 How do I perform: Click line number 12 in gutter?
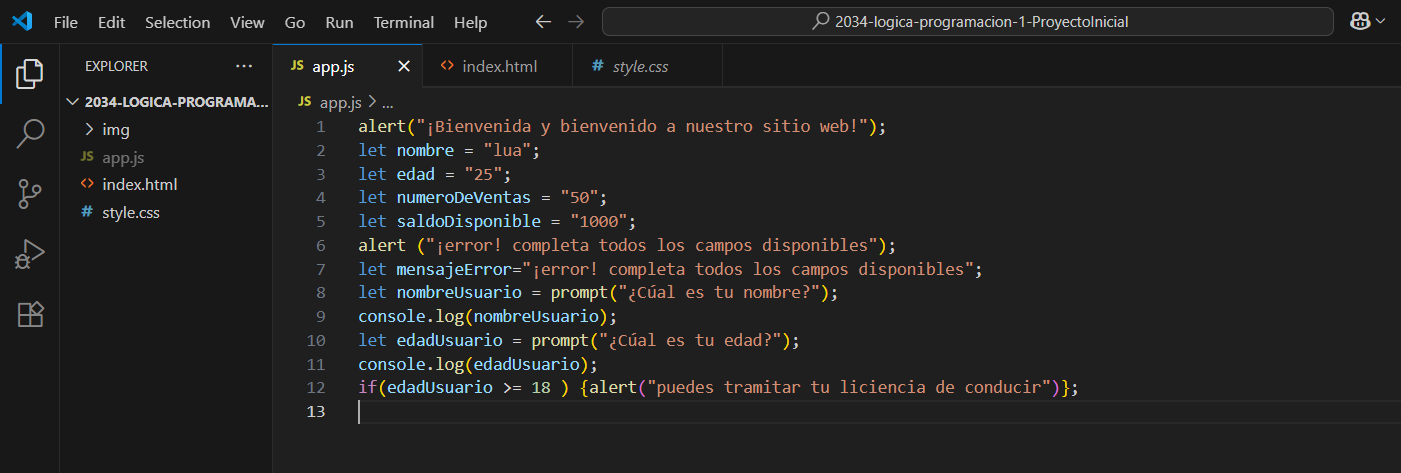coord(316,387)
